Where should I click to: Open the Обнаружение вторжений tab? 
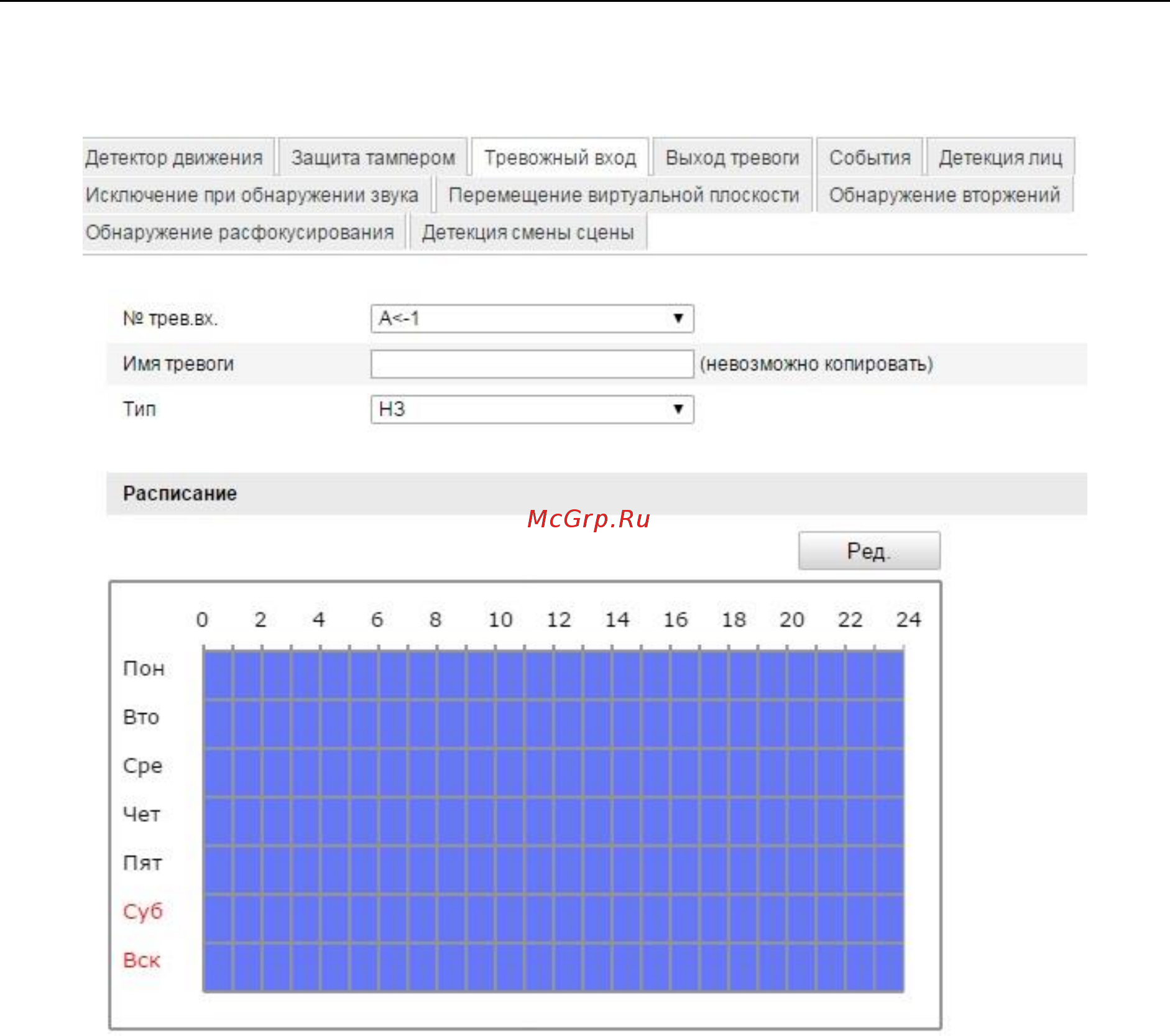pyautogui.click(x=944, y=195)
